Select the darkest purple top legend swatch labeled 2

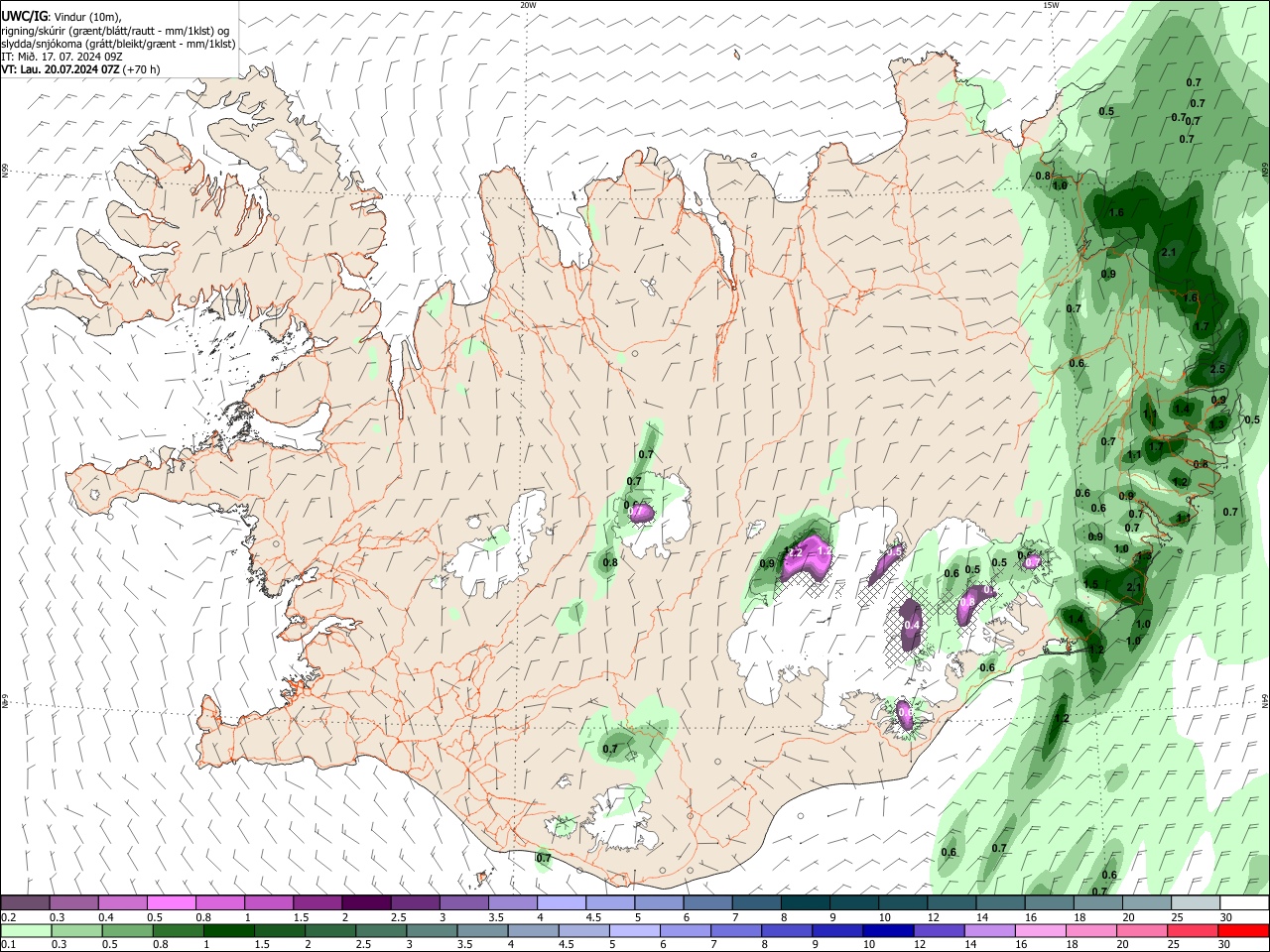pos(366,903)
